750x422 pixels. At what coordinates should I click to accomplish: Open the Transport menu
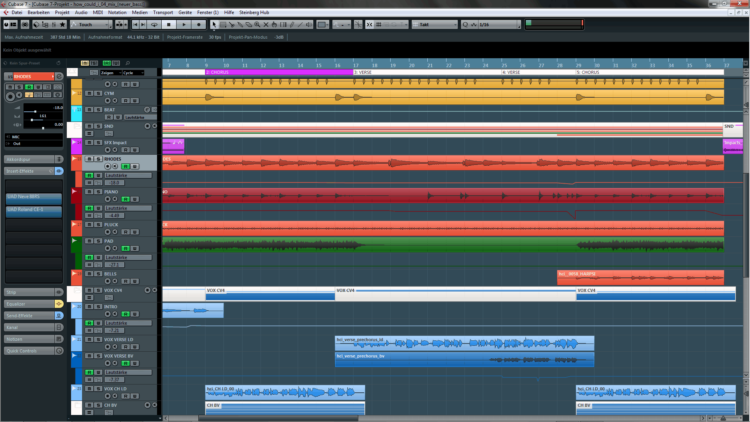pos(163,12)
